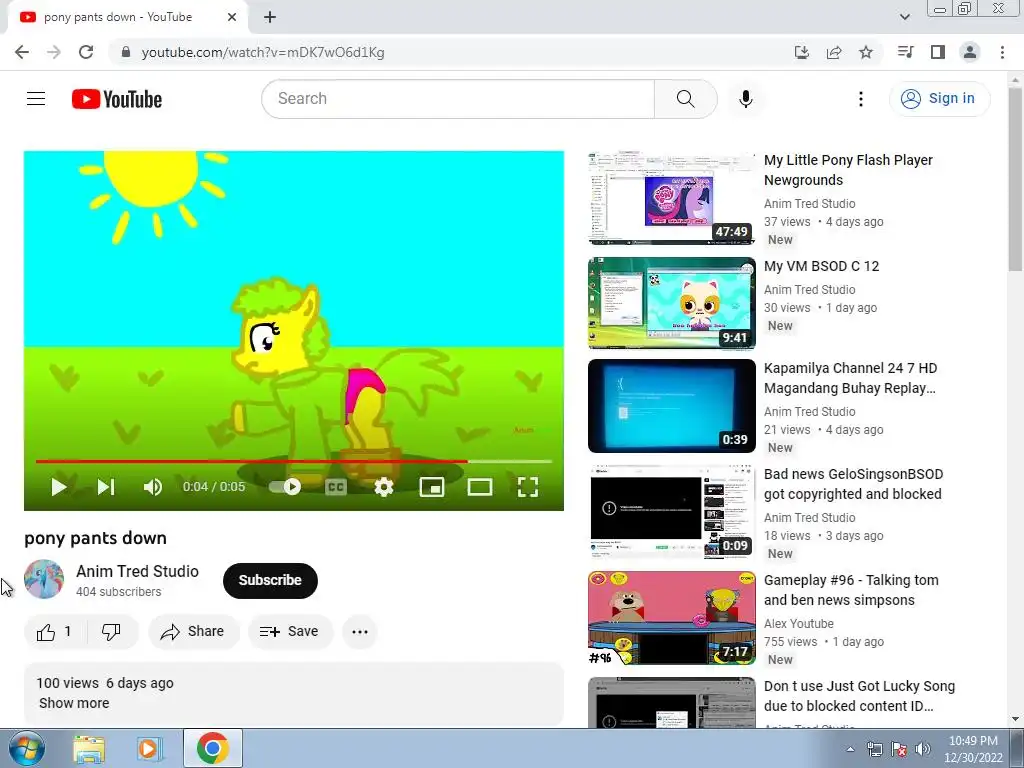Open Gameplay #96 Talking tom thumbnail
Screen dimensions: 1024x768
coord(671,618)
